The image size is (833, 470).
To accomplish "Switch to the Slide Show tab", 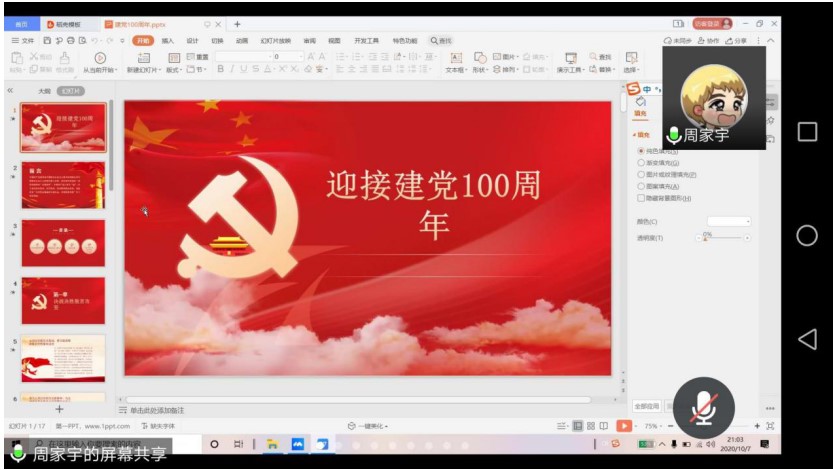I will [275, 40].
